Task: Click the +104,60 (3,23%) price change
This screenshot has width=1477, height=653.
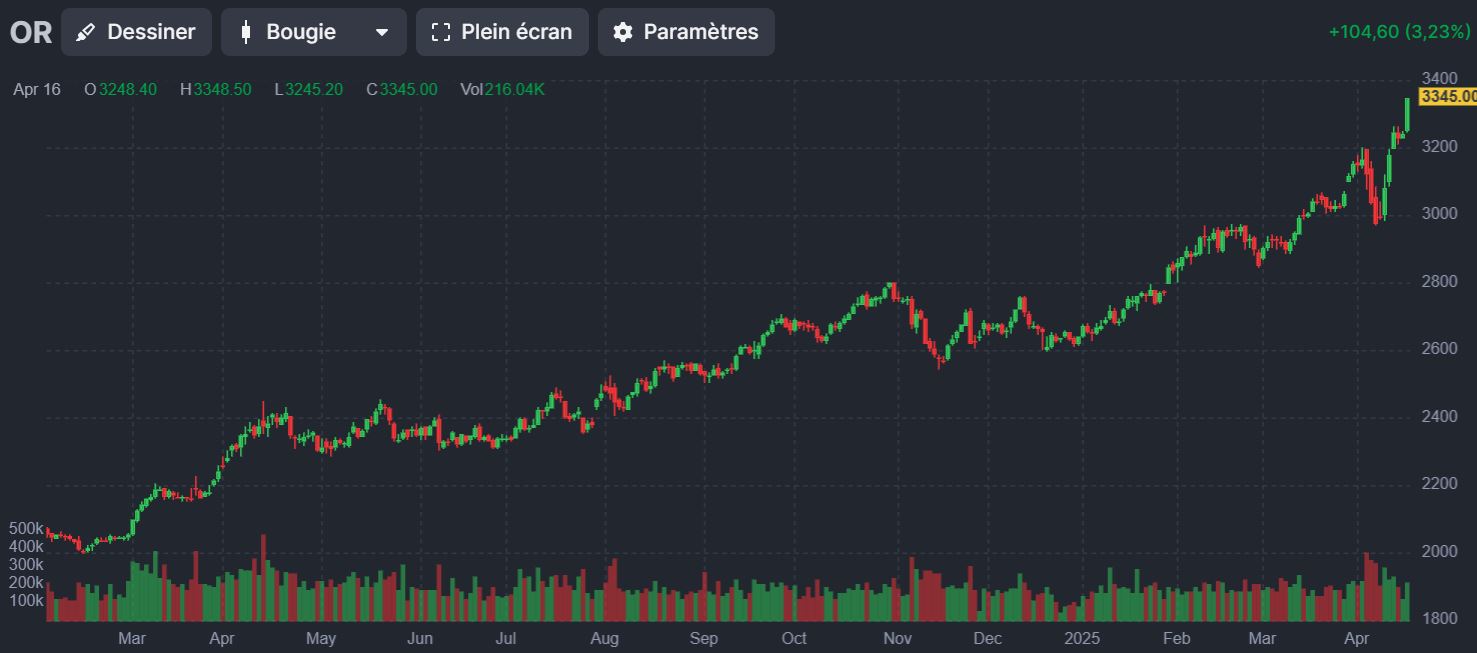Action: pyautogui.click(x=1399, y=32)
